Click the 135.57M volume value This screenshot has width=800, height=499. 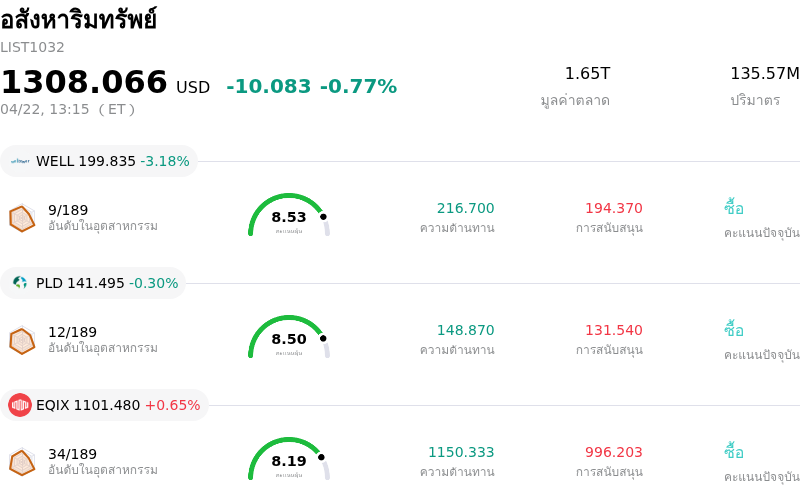pyautogui.click(x=764, y=73)
